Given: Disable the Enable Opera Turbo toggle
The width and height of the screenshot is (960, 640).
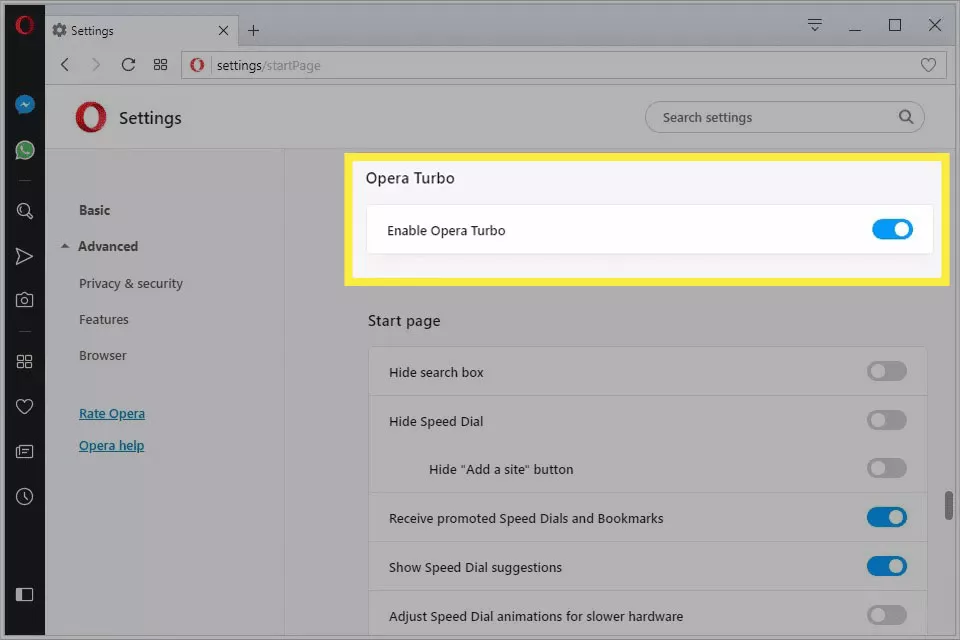Looking at the screenshot, I should 892,230.
